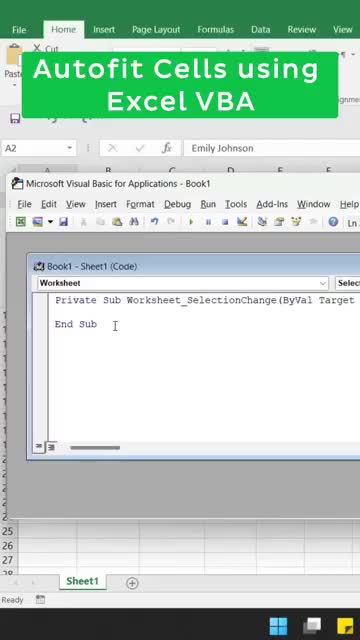Switch to the Review ribbon tab
This screenshot has height=640, width=360.
(x=302, y=29)
